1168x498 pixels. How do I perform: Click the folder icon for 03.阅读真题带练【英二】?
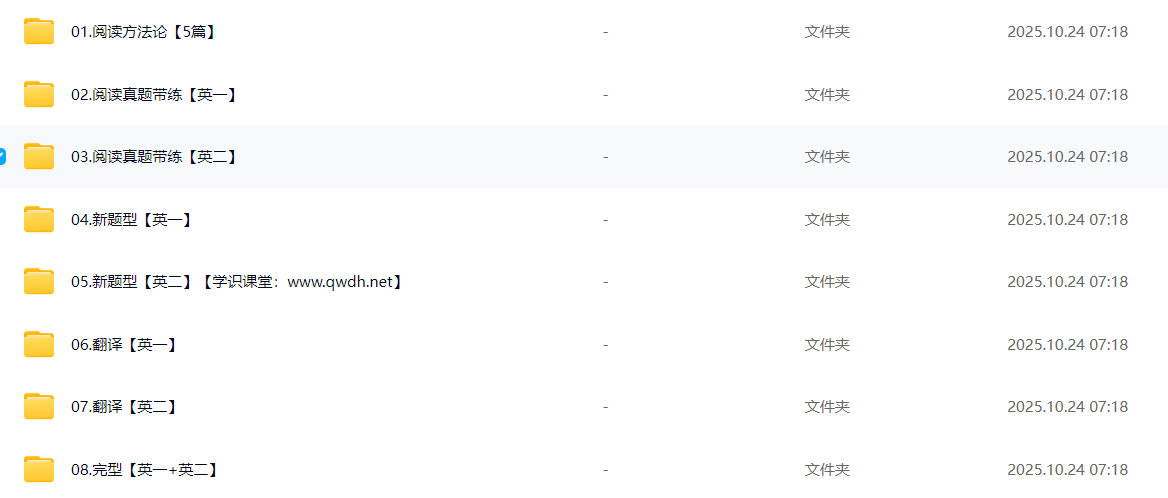pos(39,157)
